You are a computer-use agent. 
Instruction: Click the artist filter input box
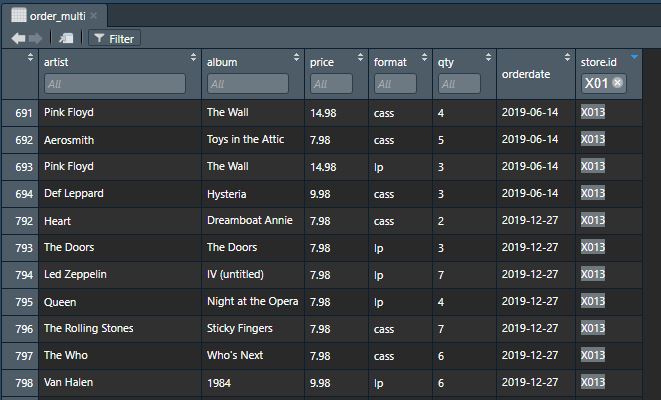pyautogui.click(x=115, y=84)
